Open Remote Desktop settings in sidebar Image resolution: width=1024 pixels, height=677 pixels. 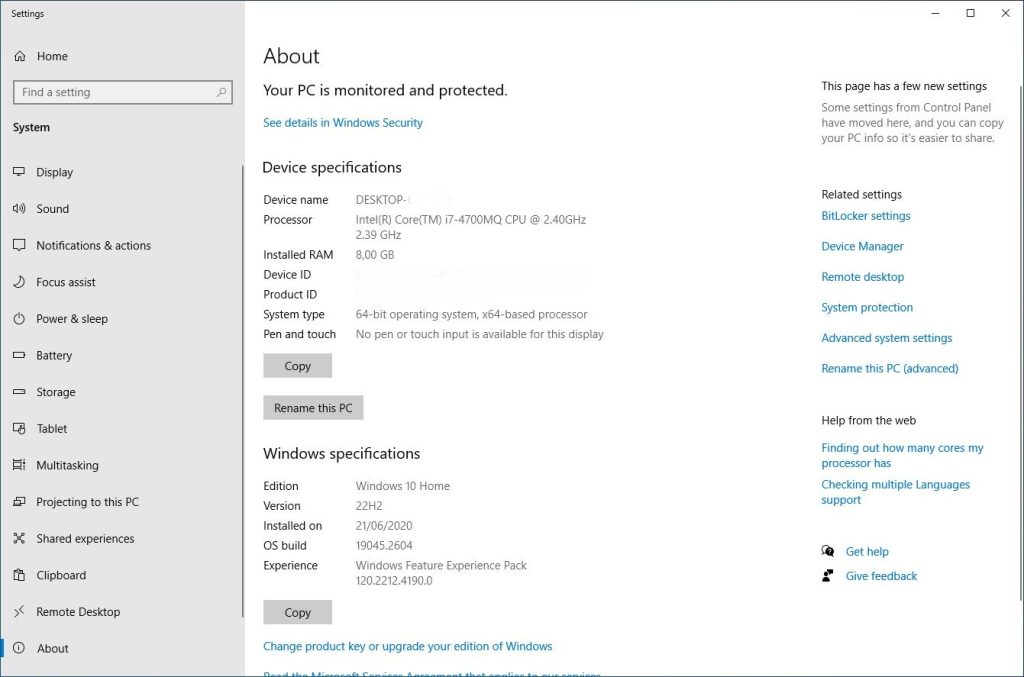coord(121,611)
